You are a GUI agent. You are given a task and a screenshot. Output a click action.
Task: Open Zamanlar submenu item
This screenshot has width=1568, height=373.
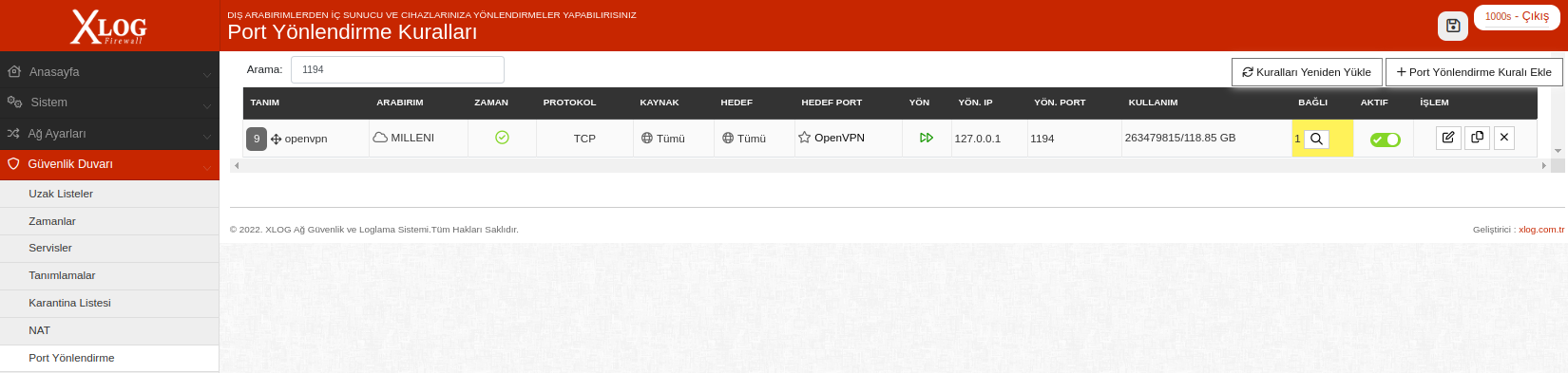pyautogui.click(x=109, y=221)
